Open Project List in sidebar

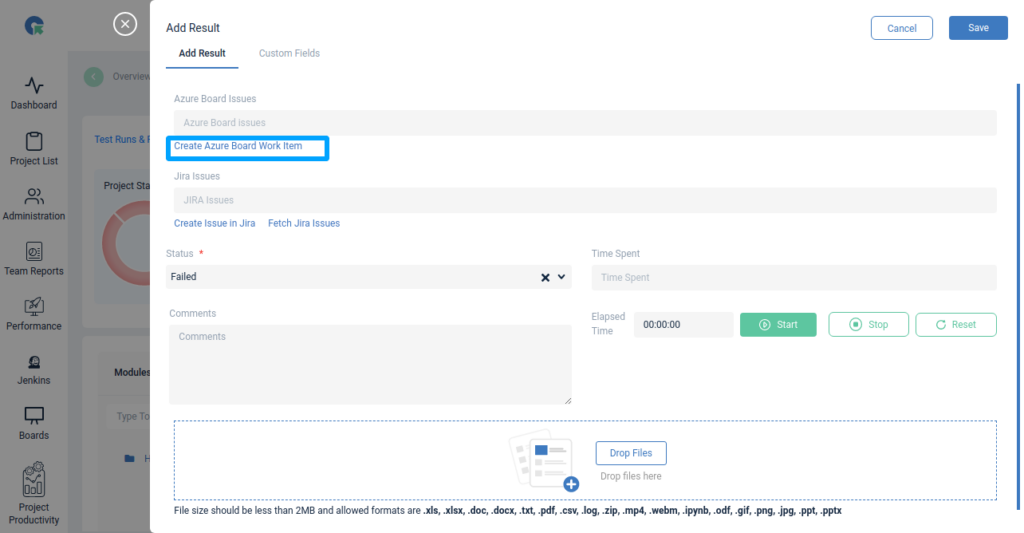click(x=34, y=149)
